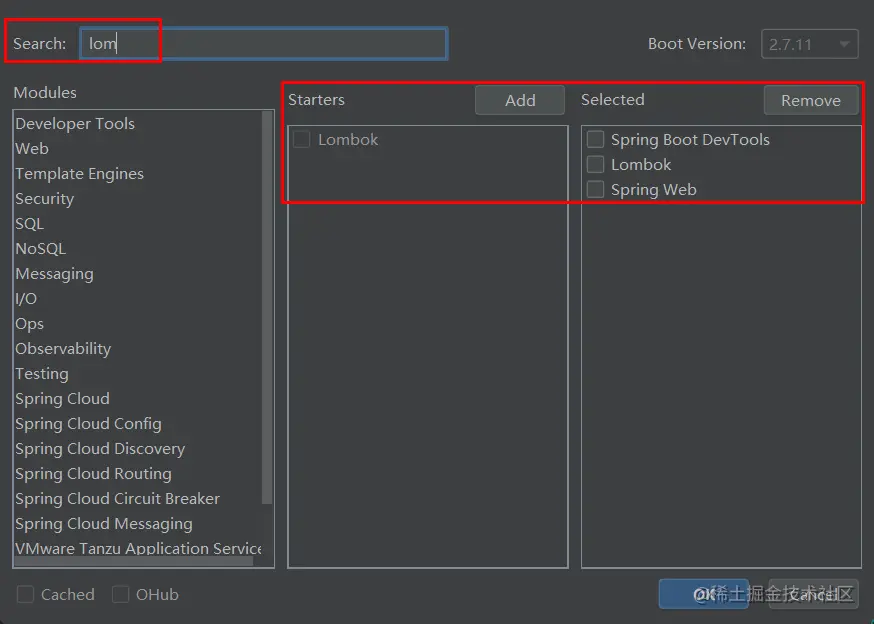Click the Add button

(x=519, y=100)
